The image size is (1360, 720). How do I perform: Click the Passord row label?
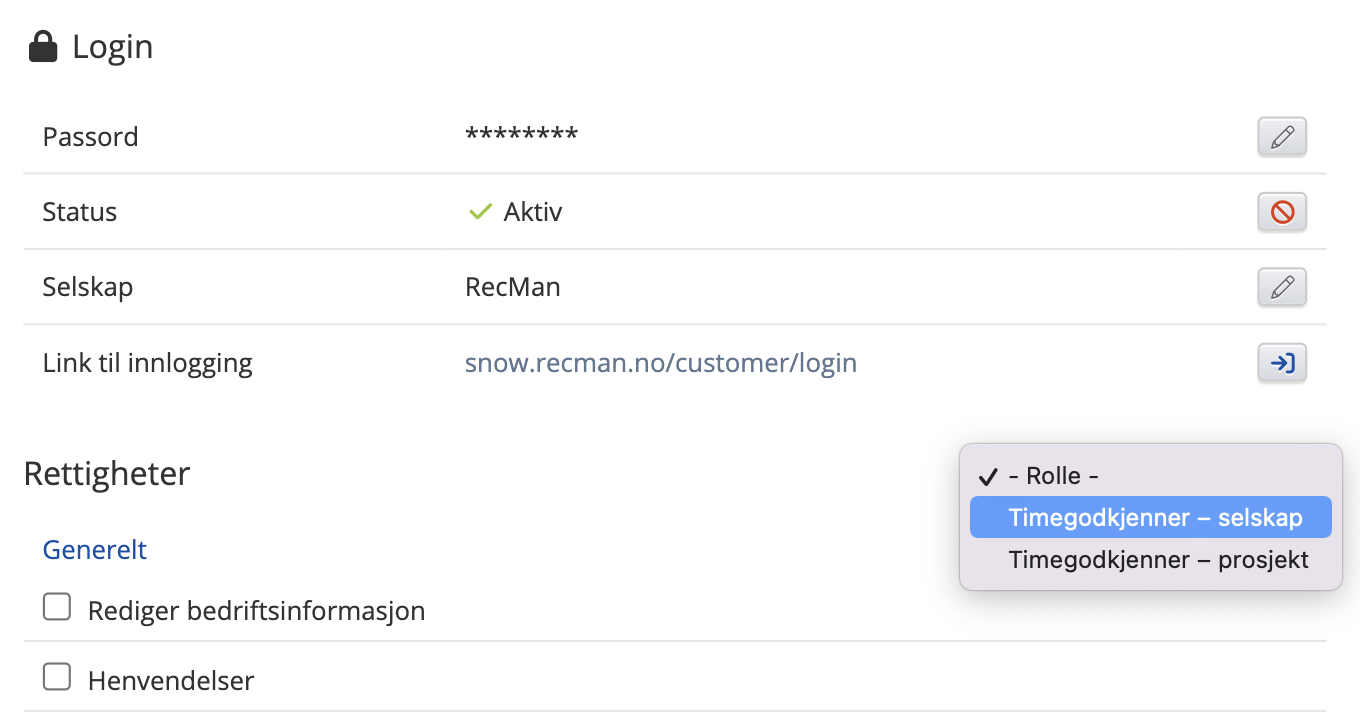click(x=90, y=137)
